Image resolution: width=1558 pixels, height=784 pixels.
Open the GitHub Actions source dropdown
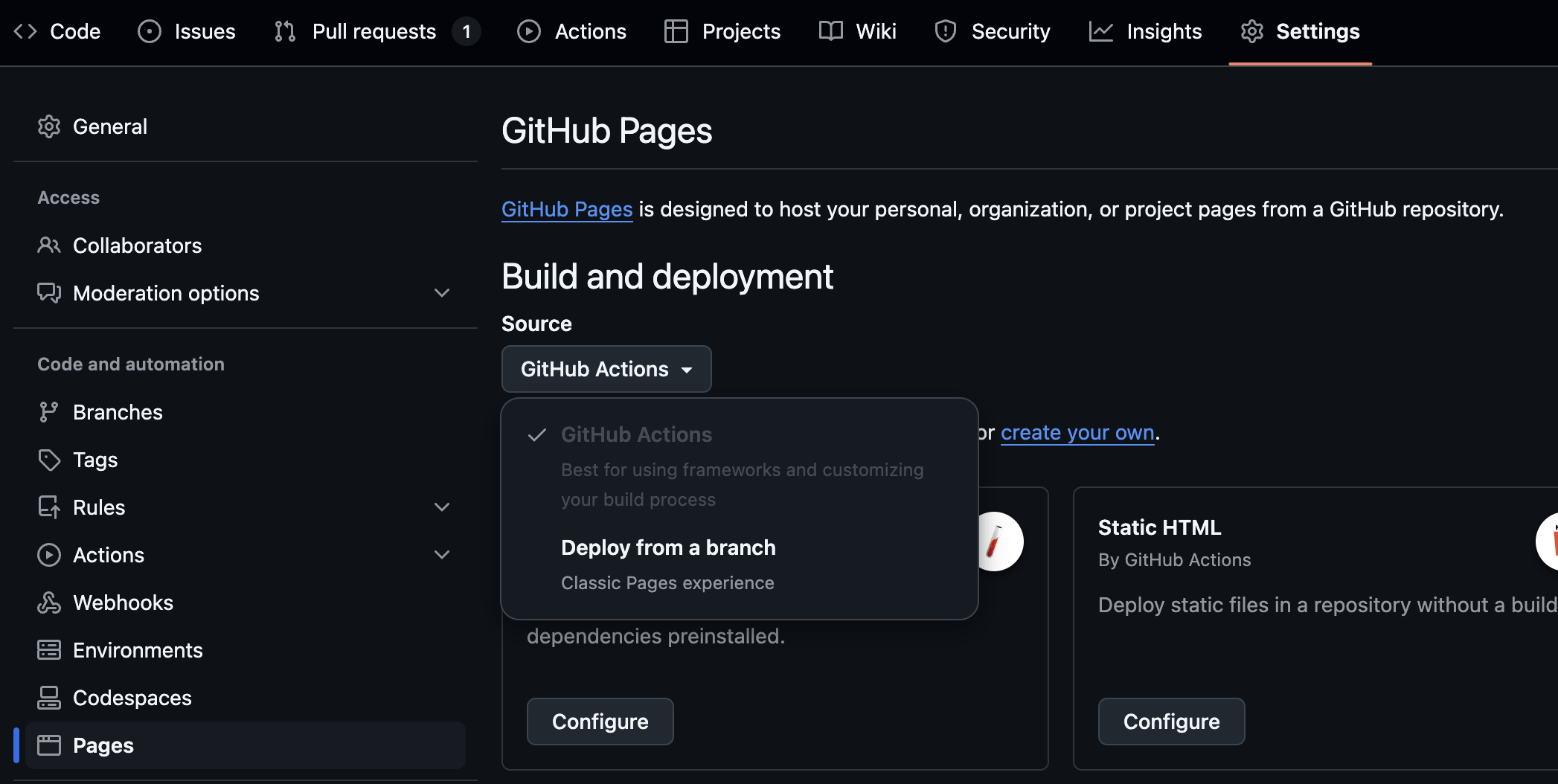606,369
